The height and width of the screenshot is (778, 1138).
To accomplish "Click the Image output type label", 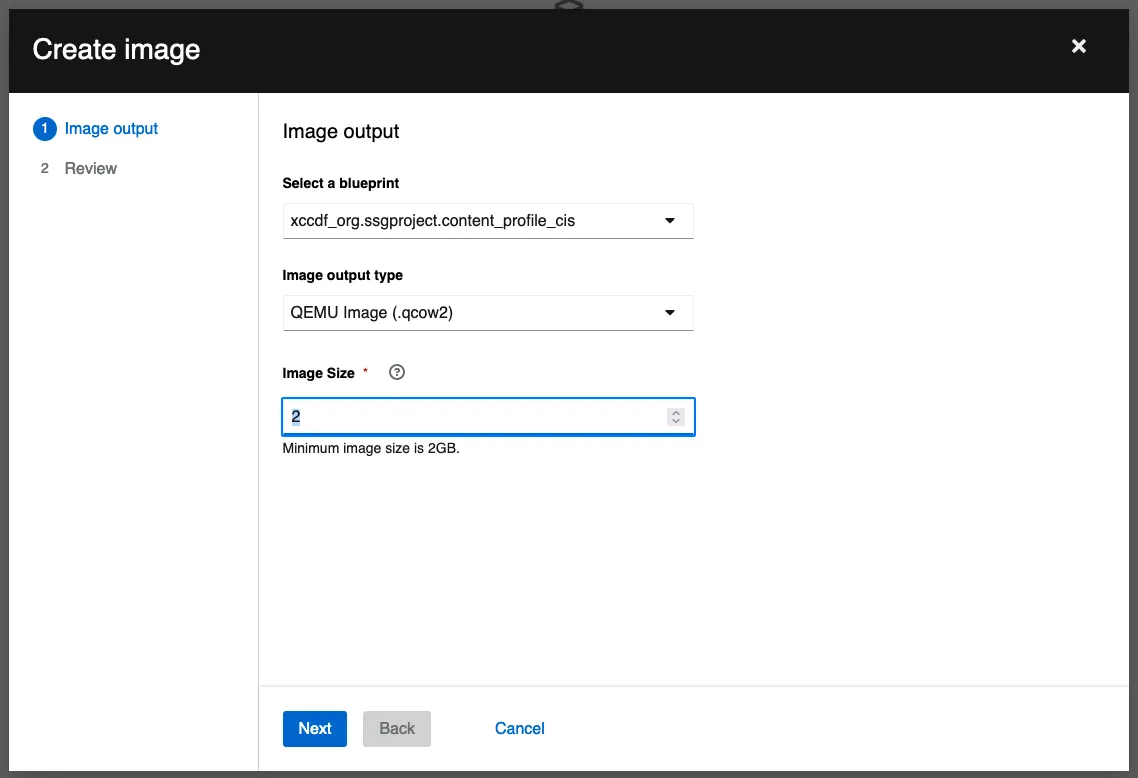I will (343, 275).
